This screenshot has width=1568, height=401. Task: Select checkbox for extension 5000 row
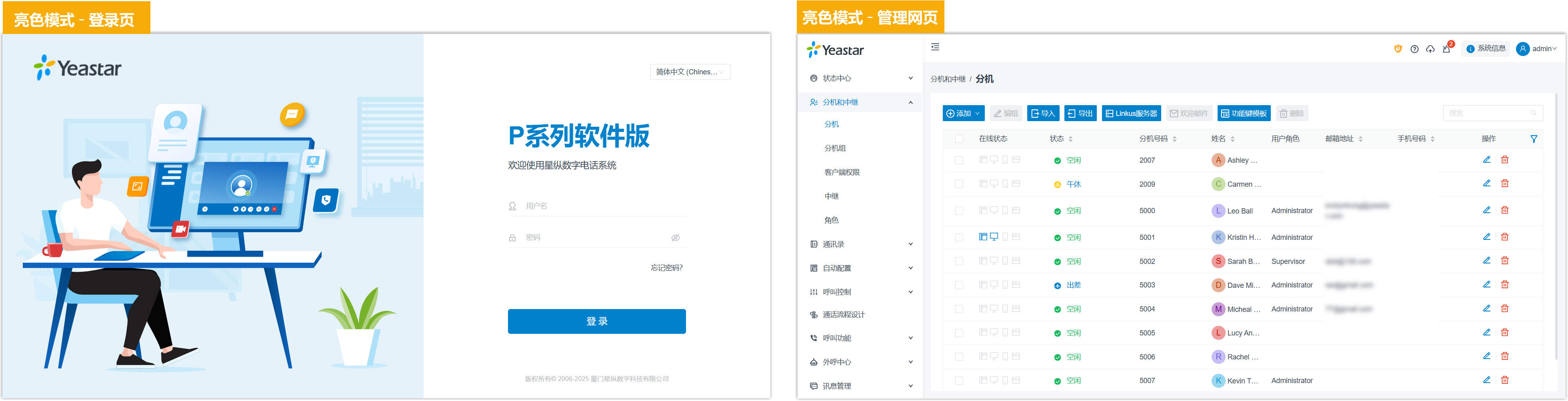(x=959, y=211)
